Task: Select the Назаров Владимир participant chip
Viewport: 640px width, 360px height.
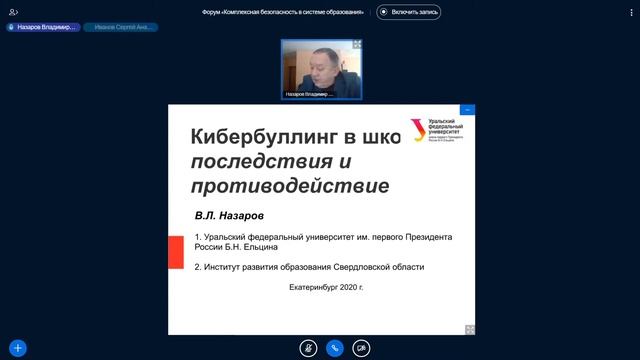Action: tap(43, 27)
